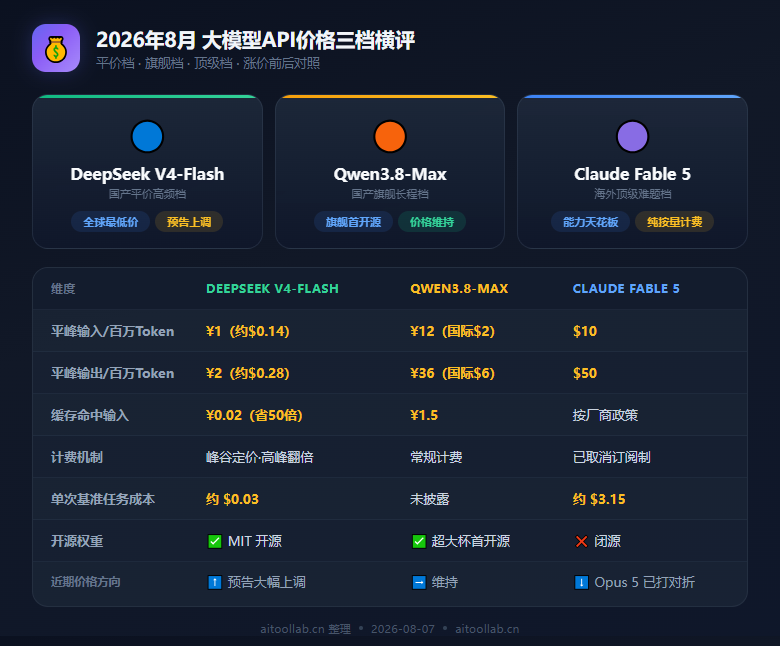Click the 平峰输出/百万Token row label
Viewport: 780px width, 646px height.
point(112,373)
